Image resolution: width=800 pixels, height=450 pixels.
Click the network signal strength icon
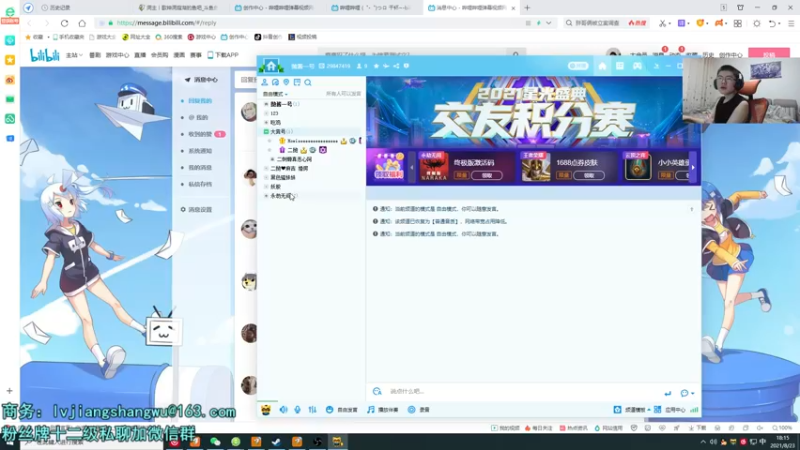coord(694,410)
